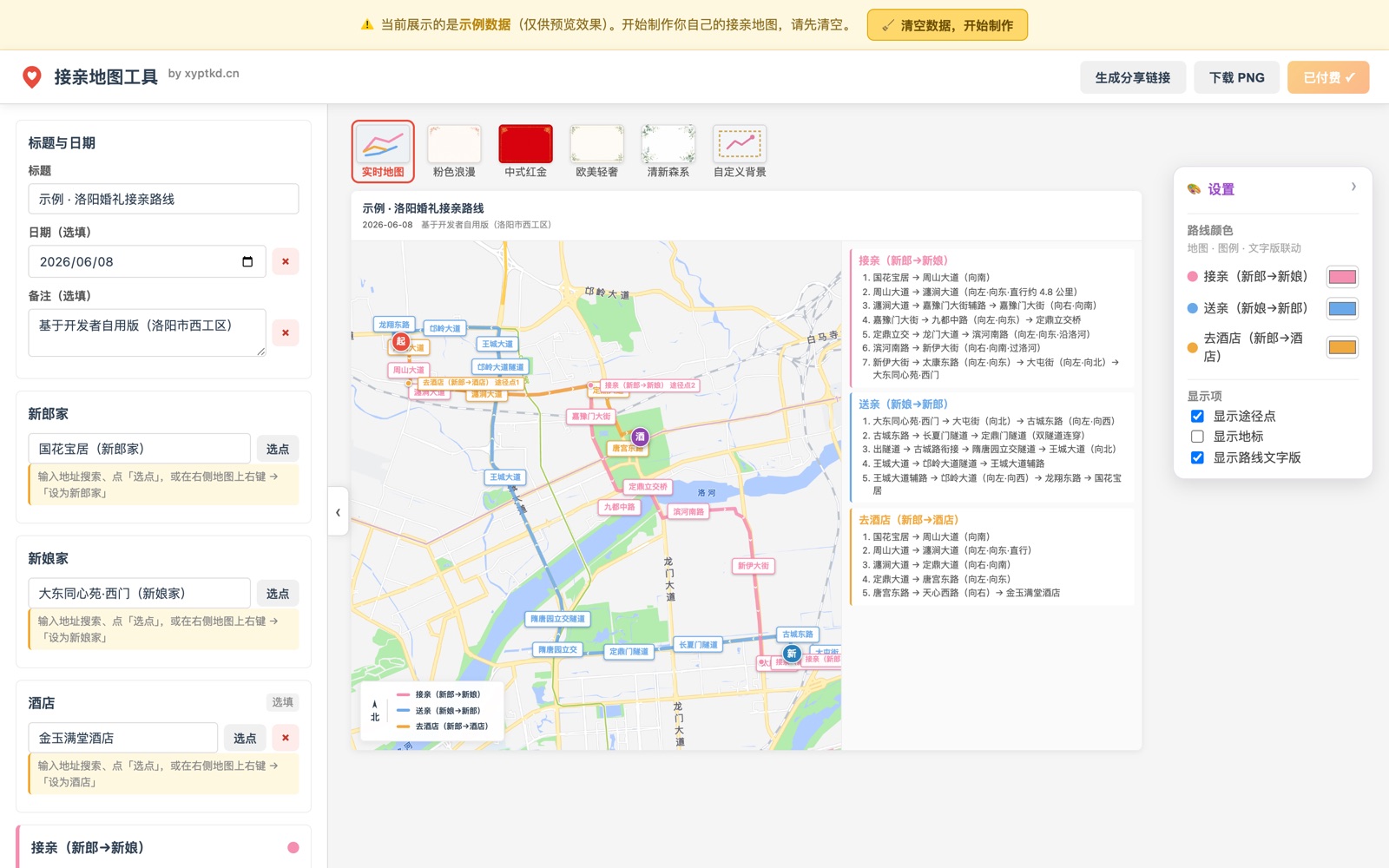Click the hotel name field 金玉满堂酒店
1389x868 pixels.
[123, 738]
